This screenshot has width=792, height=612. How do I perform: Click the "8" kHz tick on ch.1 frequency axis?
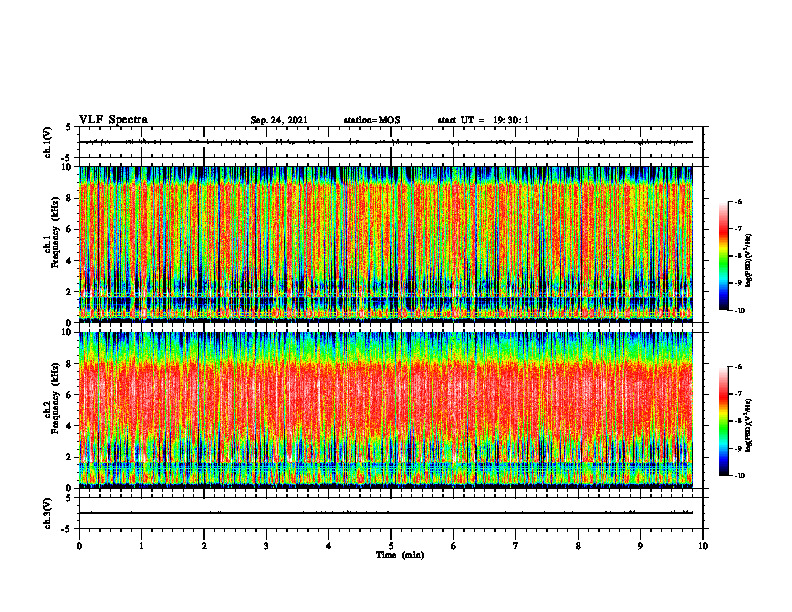(70, 198)
